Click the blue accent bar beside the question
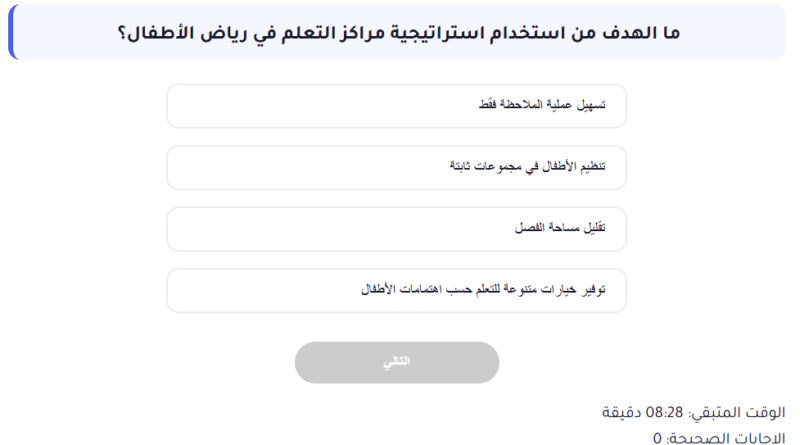 [11, 31]
